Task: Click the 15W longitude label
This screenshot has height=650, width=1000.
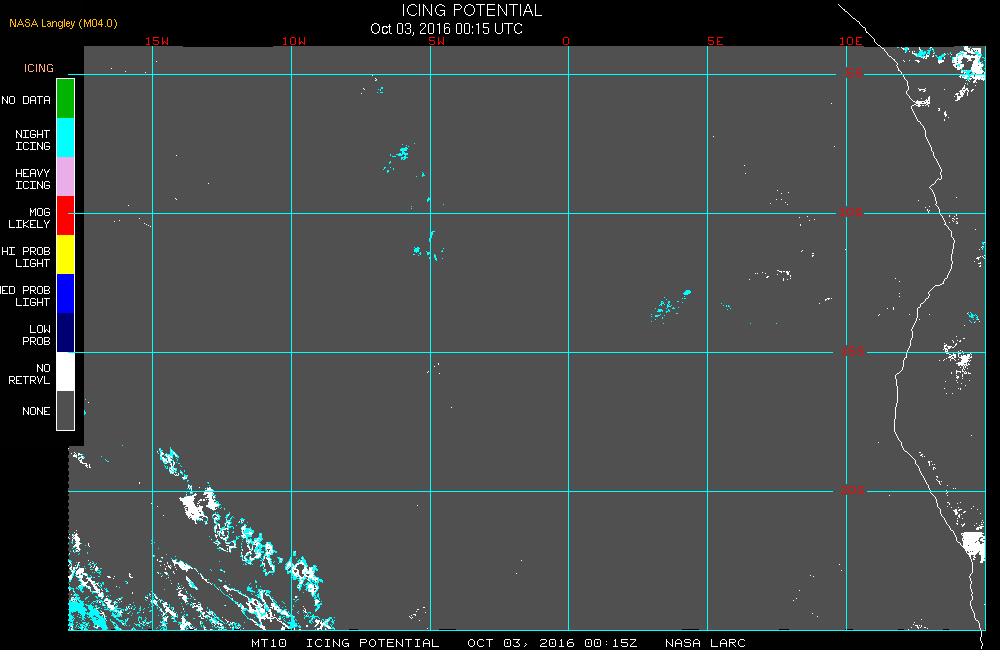Action: click(157, 41)
